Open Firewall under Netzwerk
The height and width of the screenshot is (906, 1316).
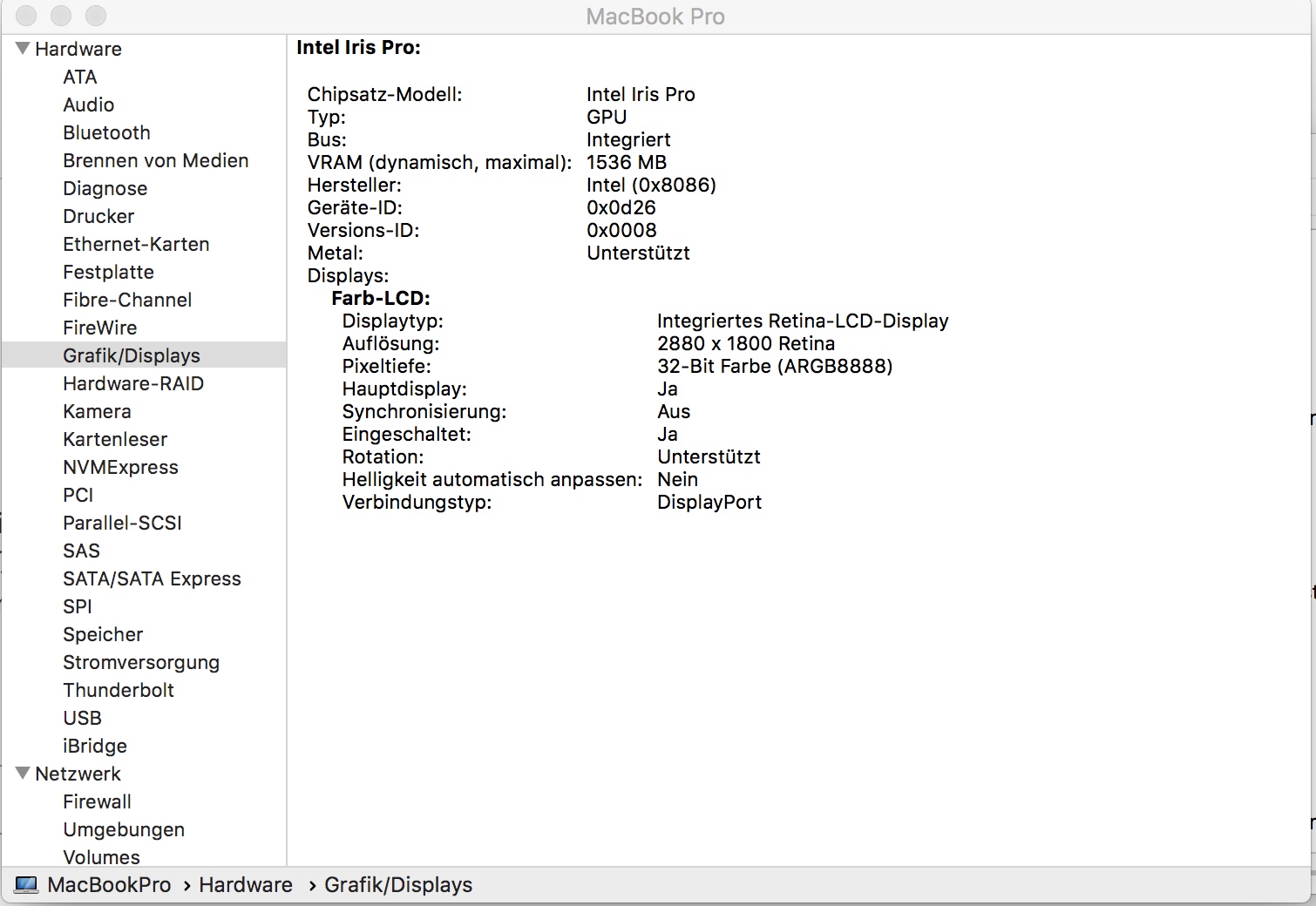[x=97, y=801]
